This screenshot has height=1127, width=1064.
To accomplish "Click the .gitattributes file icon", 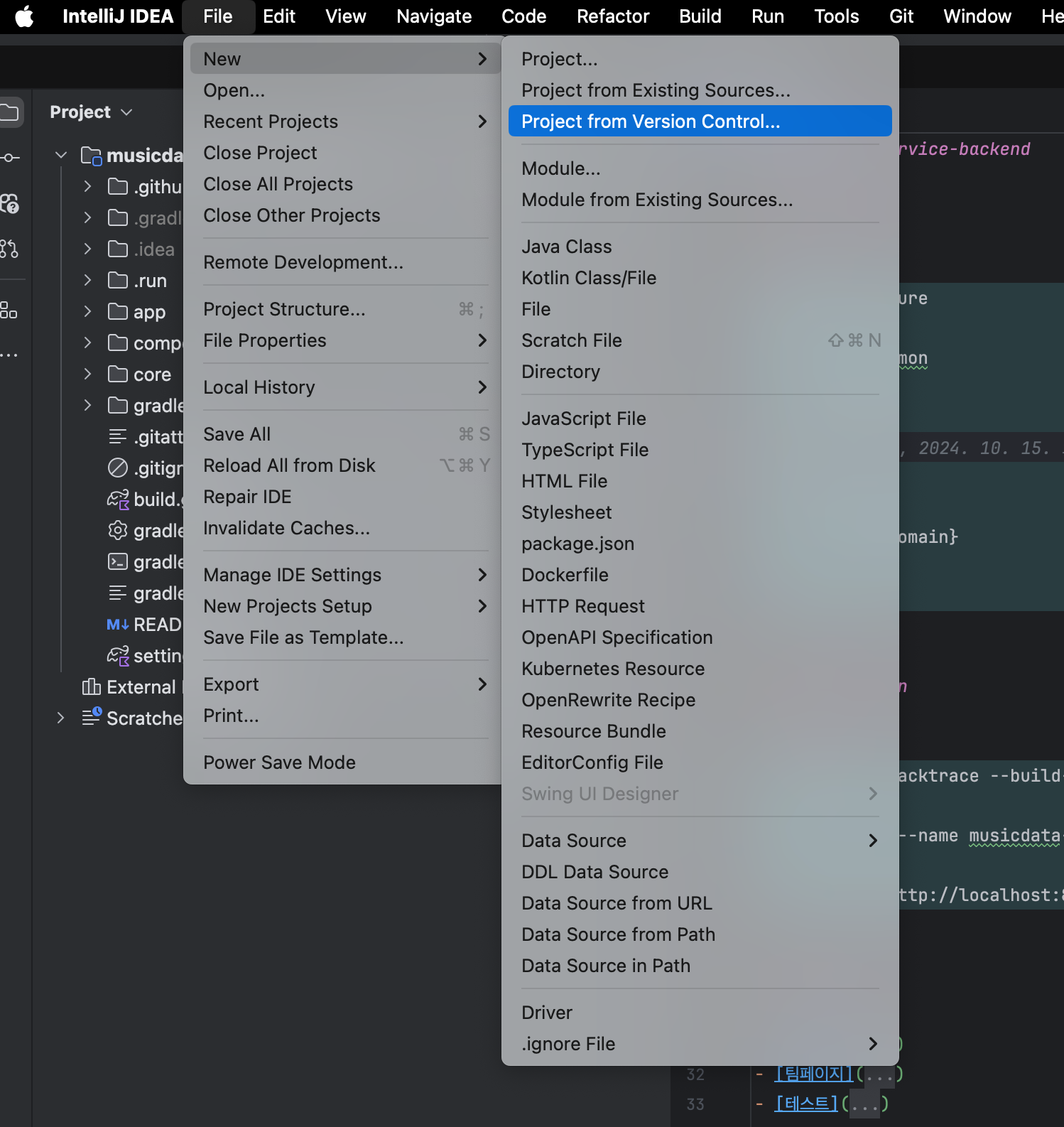I will tap(117, 436).
